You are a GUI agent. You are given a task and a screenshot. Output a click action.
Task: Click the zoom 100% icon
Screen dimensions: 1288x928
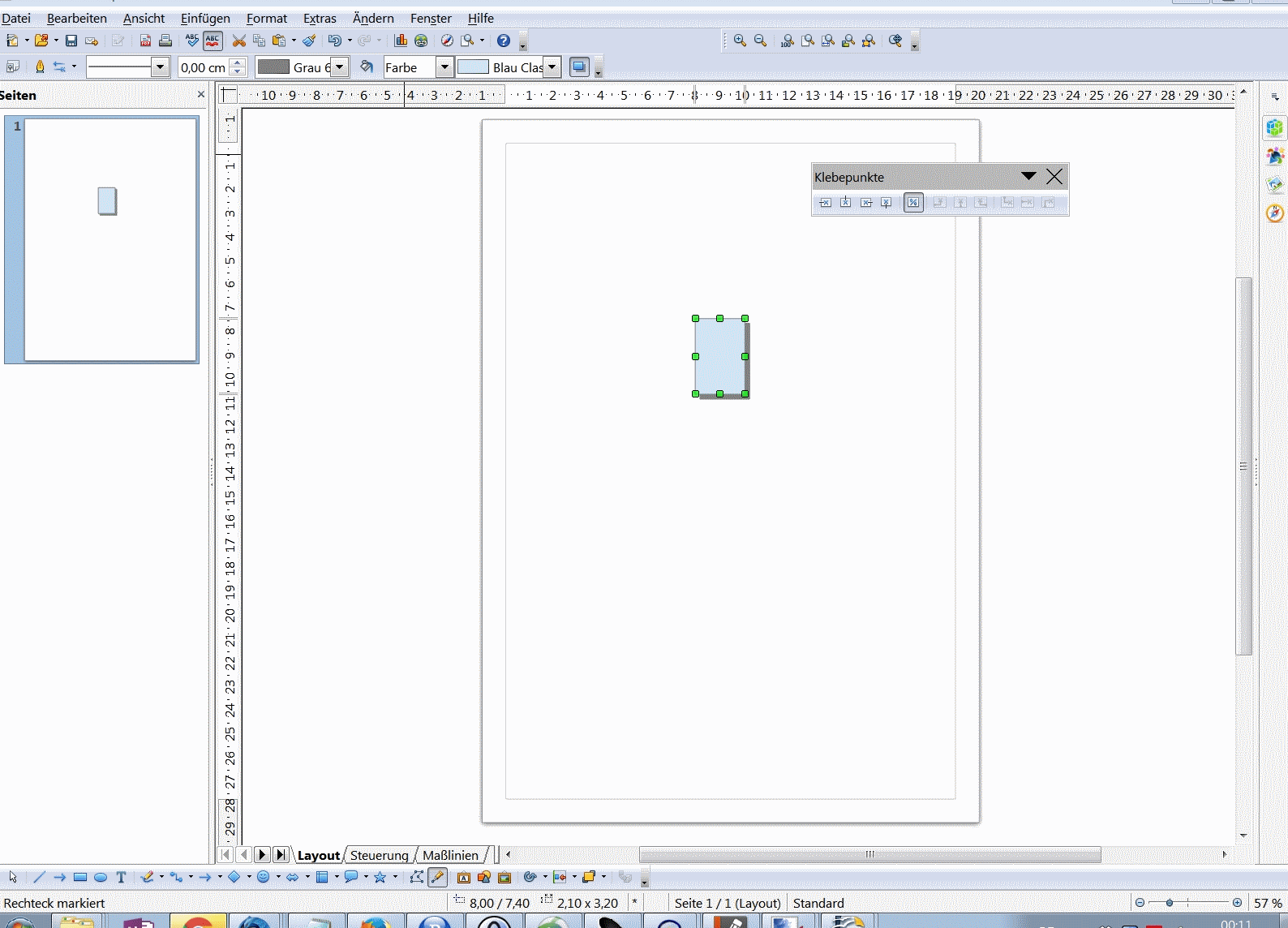pyautogui.click(x=787, y=41)
